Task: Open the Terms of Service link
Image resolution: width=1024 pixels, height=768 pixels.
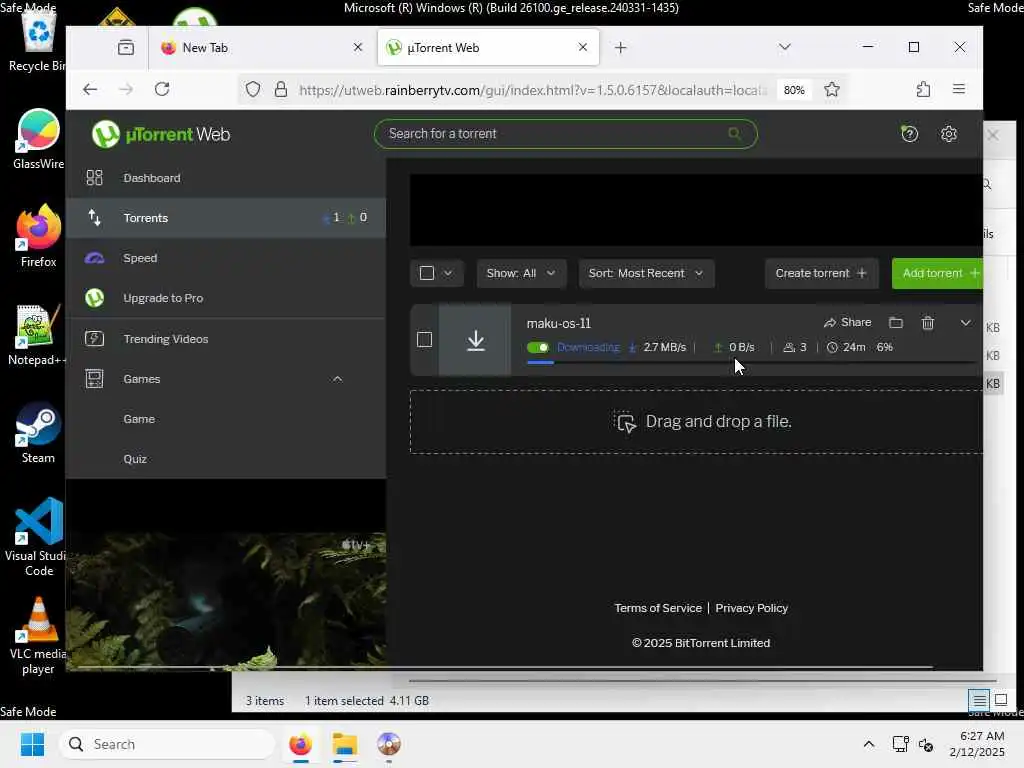Action: 658,608
